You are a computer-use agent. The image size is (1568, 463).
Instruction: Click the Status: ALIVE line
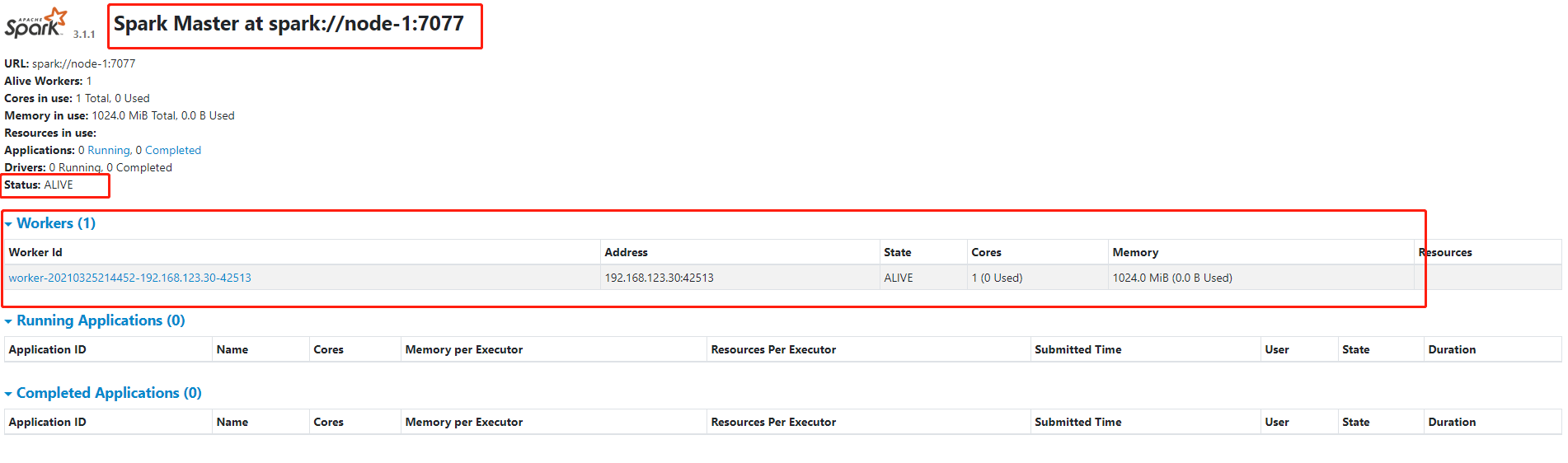click(39, 185)
